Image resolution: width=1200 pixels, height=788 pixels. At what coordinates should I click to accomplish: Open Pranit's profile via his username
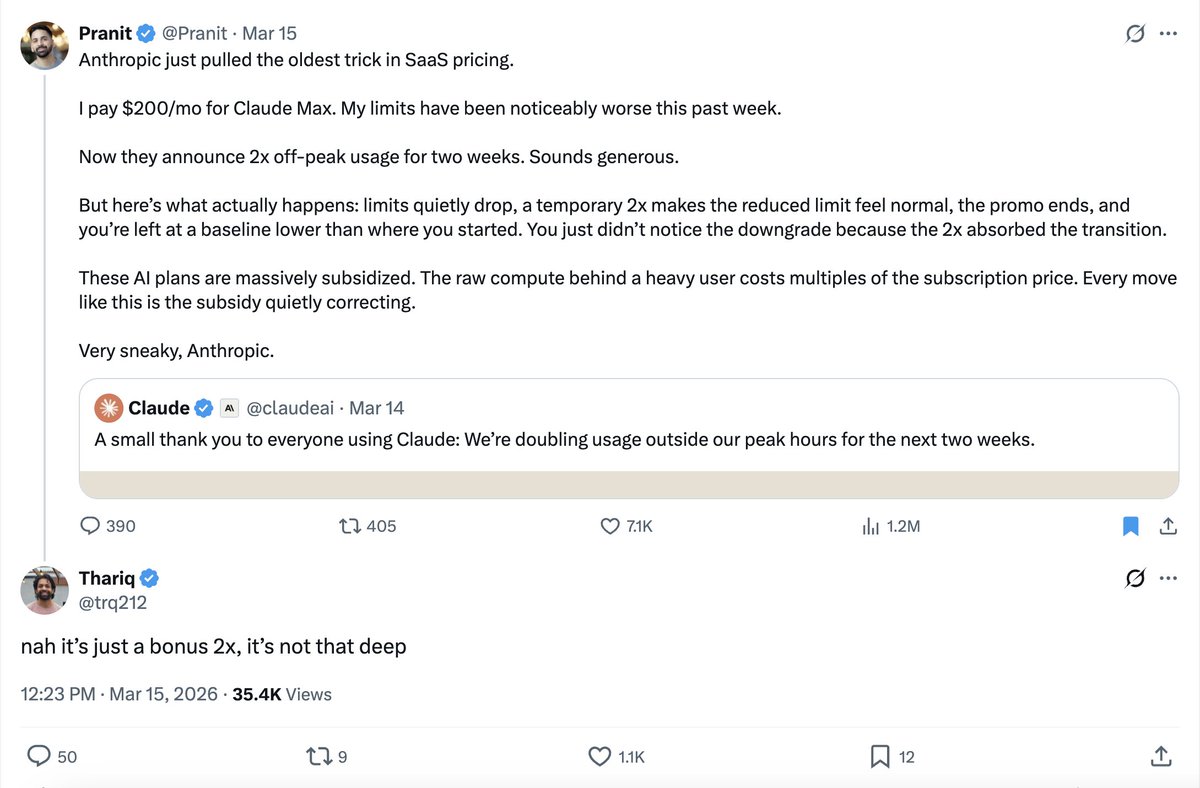pyautogui.click(x=196, y=32)
